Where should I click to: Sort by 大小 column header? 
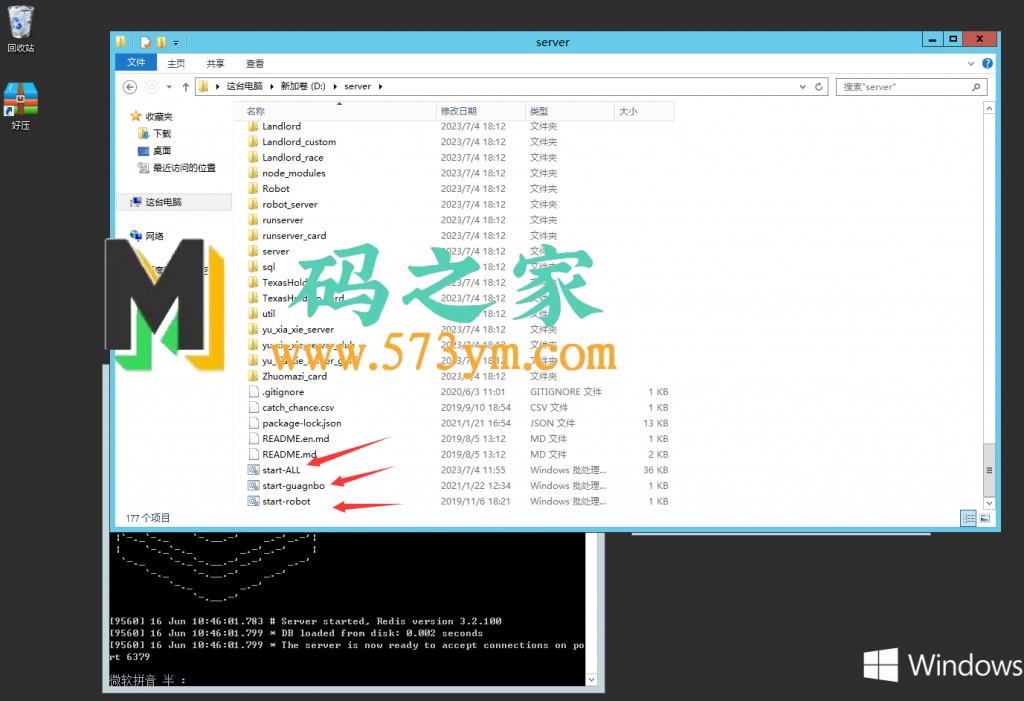point(644,111)
